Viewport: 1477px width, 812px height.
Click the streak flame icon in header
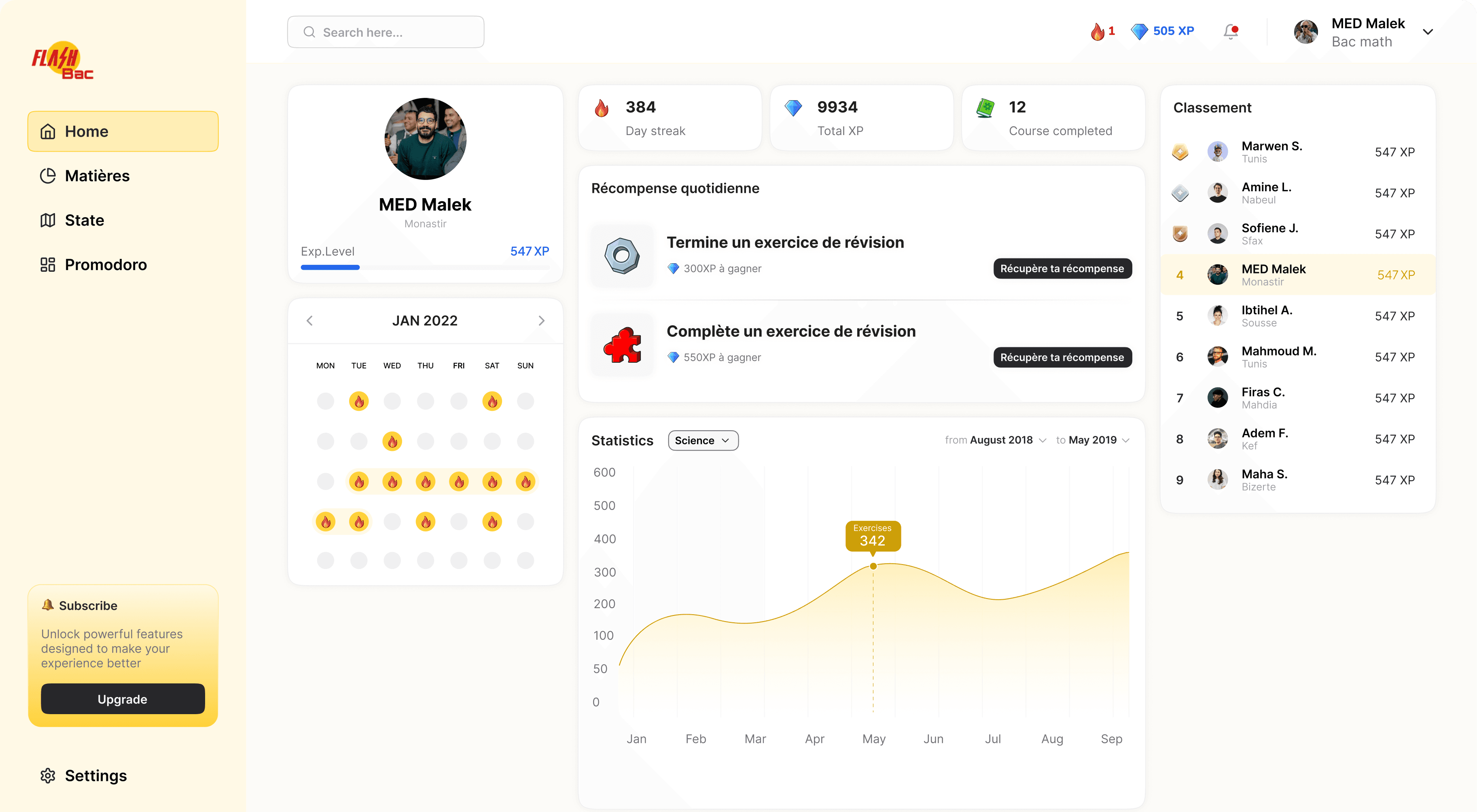(1097, 32)
